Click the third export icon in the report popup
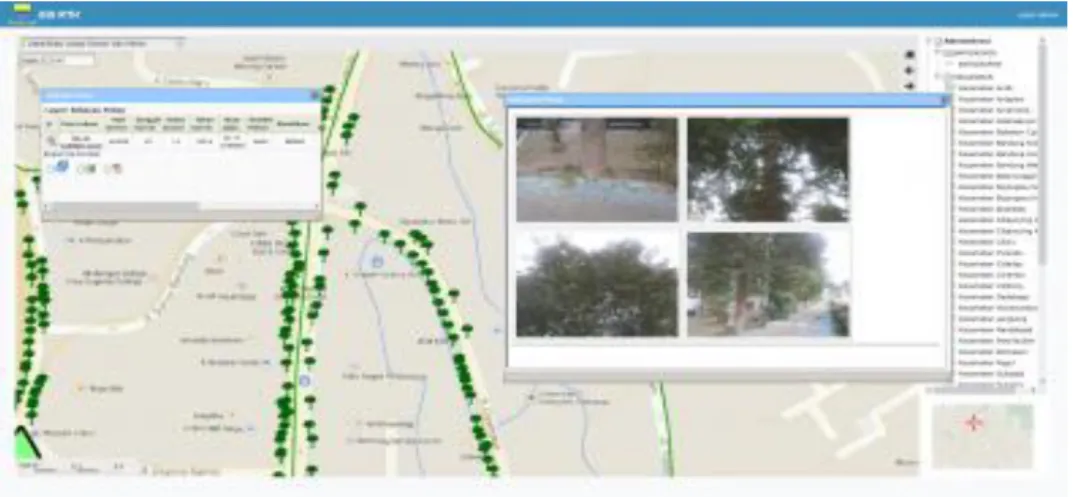This screenshot has width=1073, height=497. (116, 168)
